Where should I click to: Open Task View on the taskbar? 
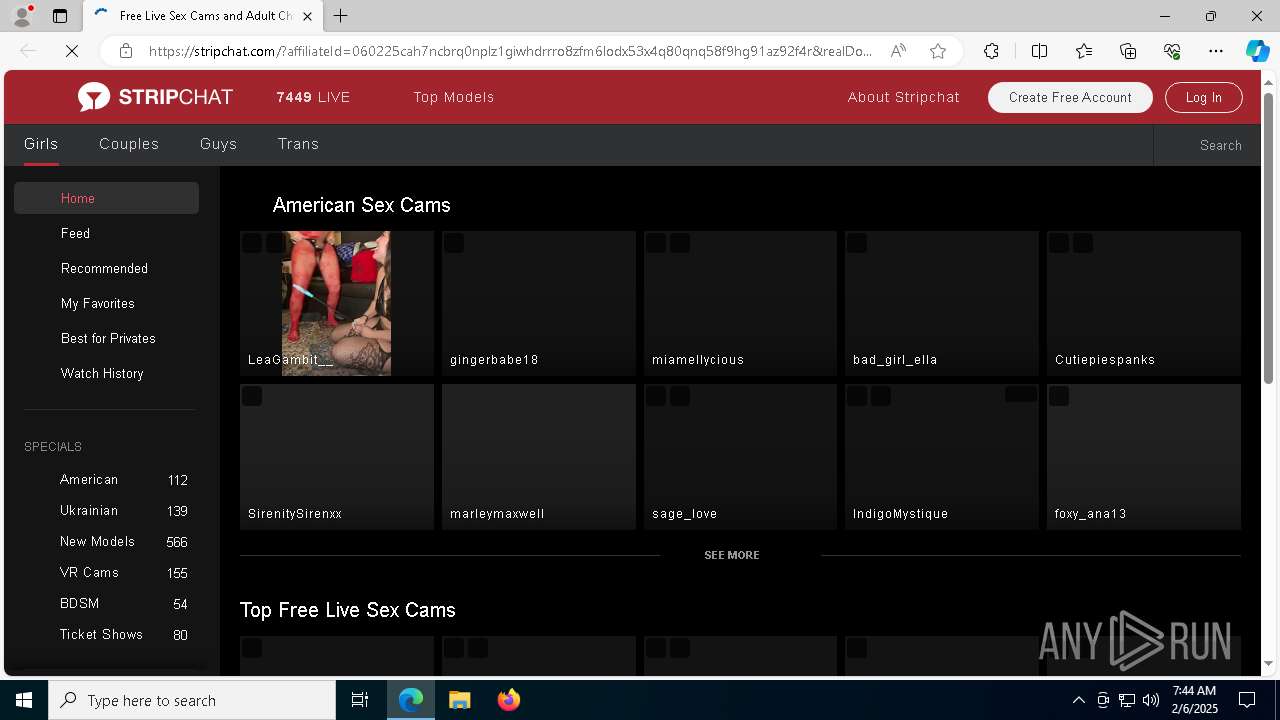(x=360, y=700)
